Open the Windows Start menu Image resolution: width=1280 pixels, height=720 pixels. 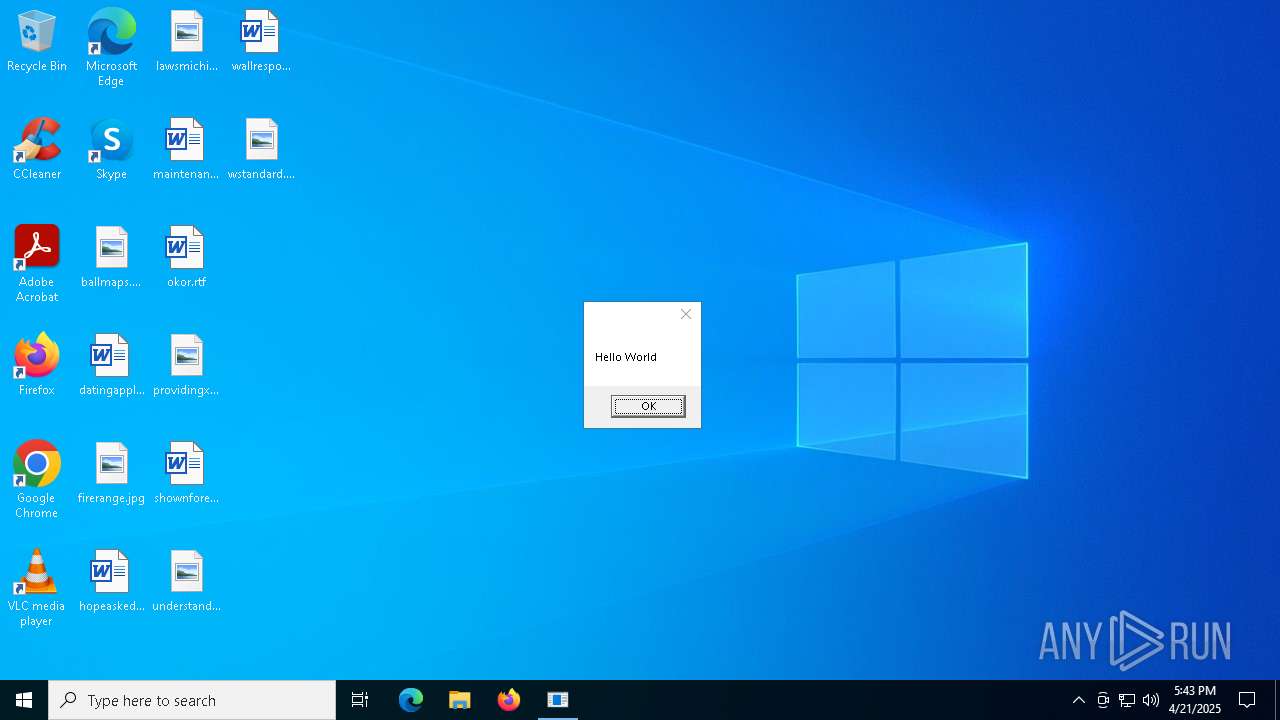24,700
